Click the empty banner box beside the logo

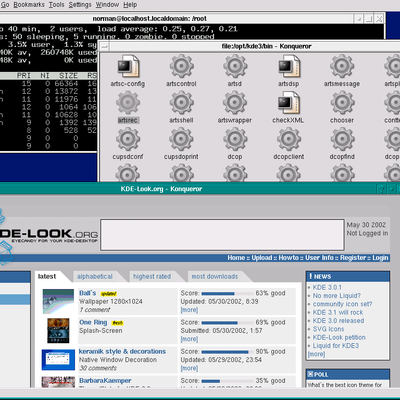click(x=222, y=235)
